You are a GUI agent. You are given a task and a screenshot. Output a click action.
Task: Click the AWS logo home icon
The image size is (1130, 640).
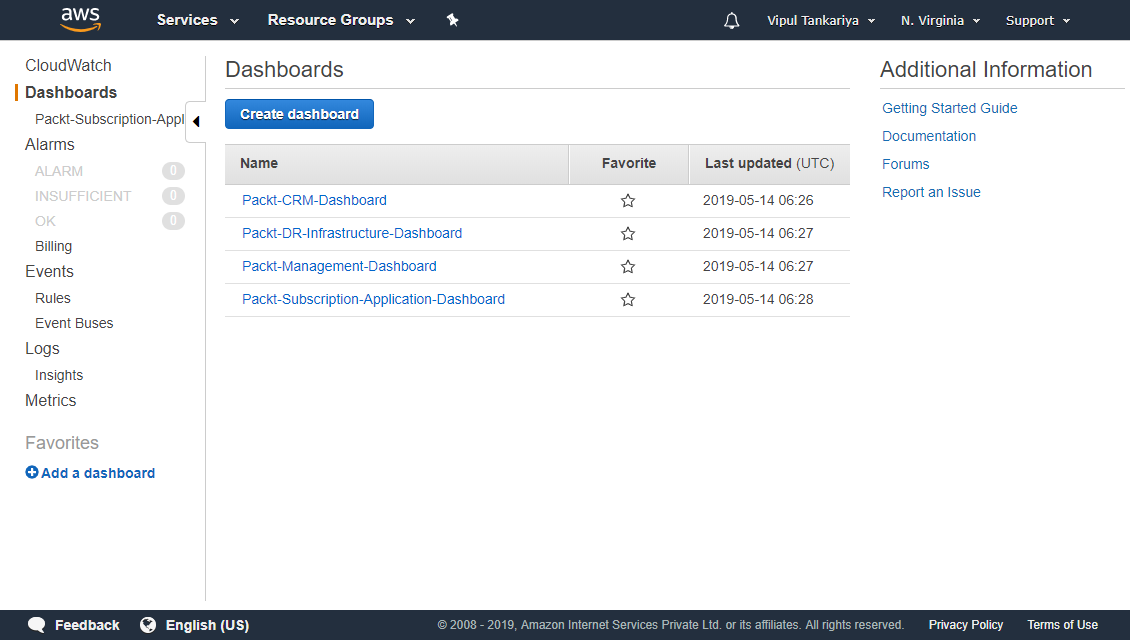(80, 19)
